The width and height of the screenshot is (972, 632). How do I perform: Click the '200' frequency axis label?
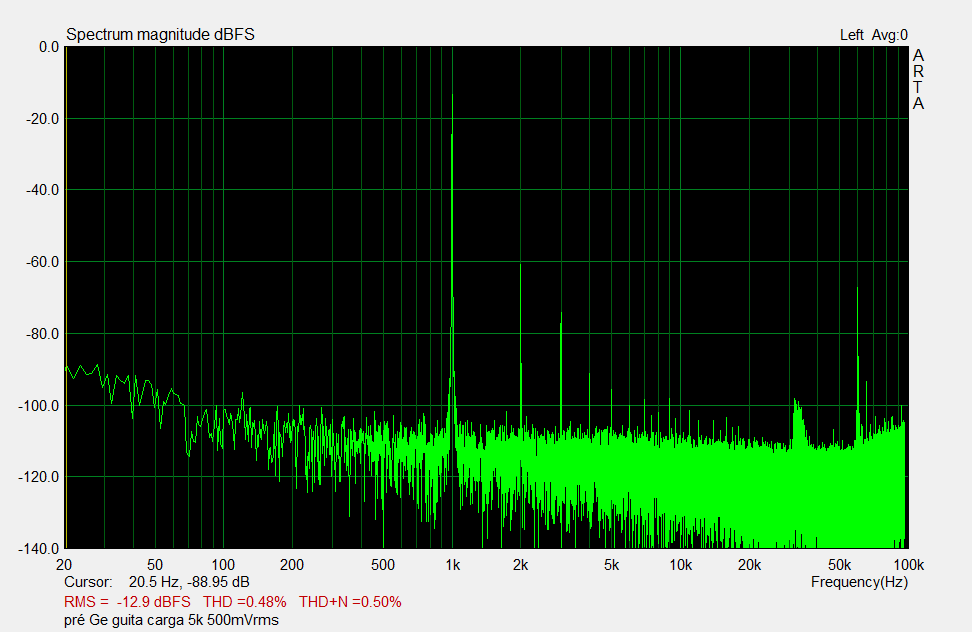click(291, 565)
